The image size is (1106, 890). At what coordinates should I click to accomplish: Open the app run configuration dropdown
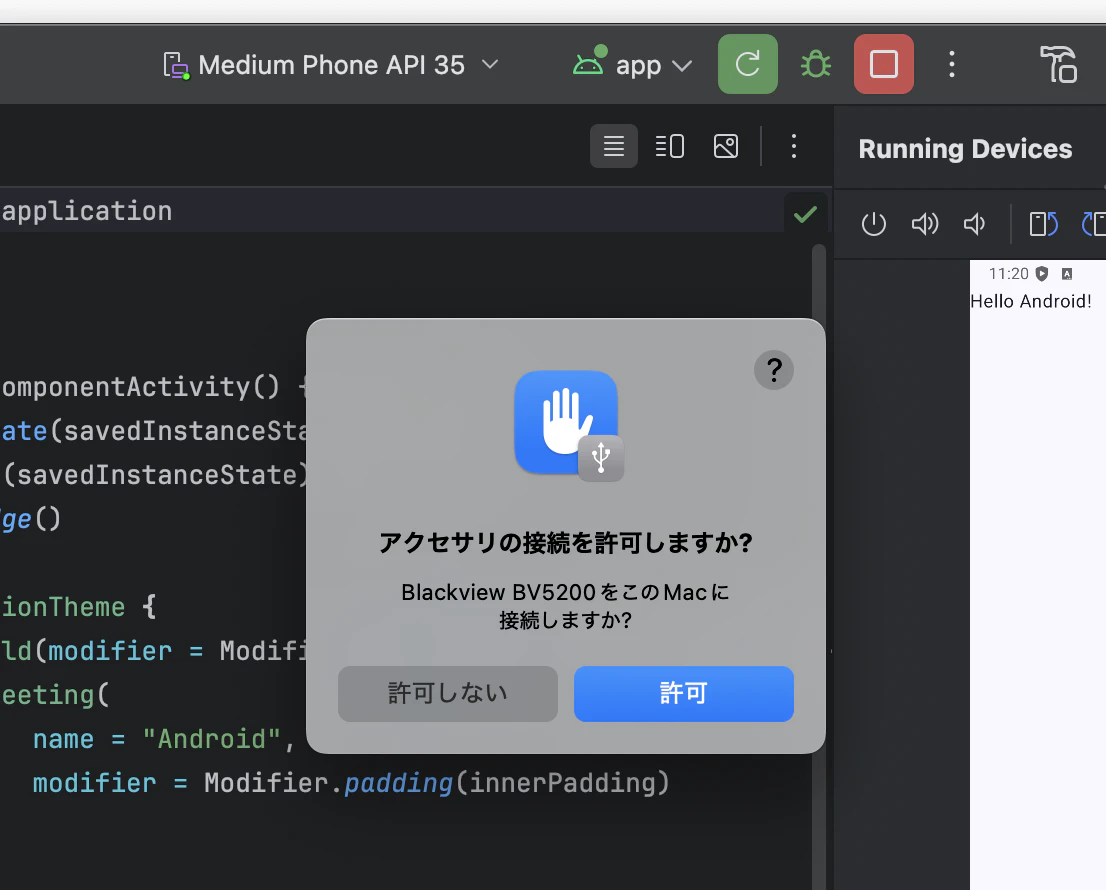[x=632, y=65]
